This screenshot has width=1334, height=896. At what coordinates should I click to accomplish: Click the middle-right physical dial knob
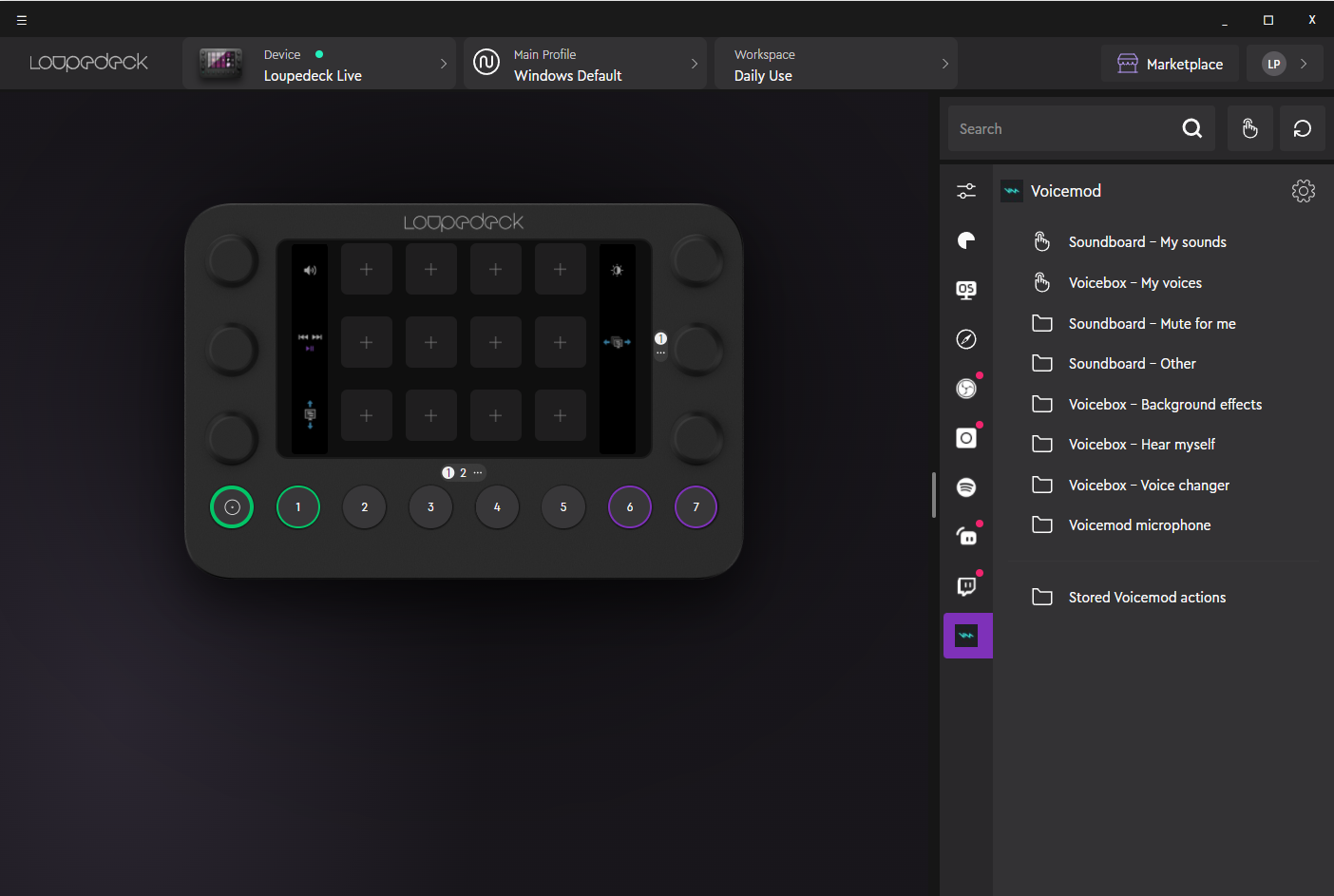pyautogui.click(x=697, y=349)
